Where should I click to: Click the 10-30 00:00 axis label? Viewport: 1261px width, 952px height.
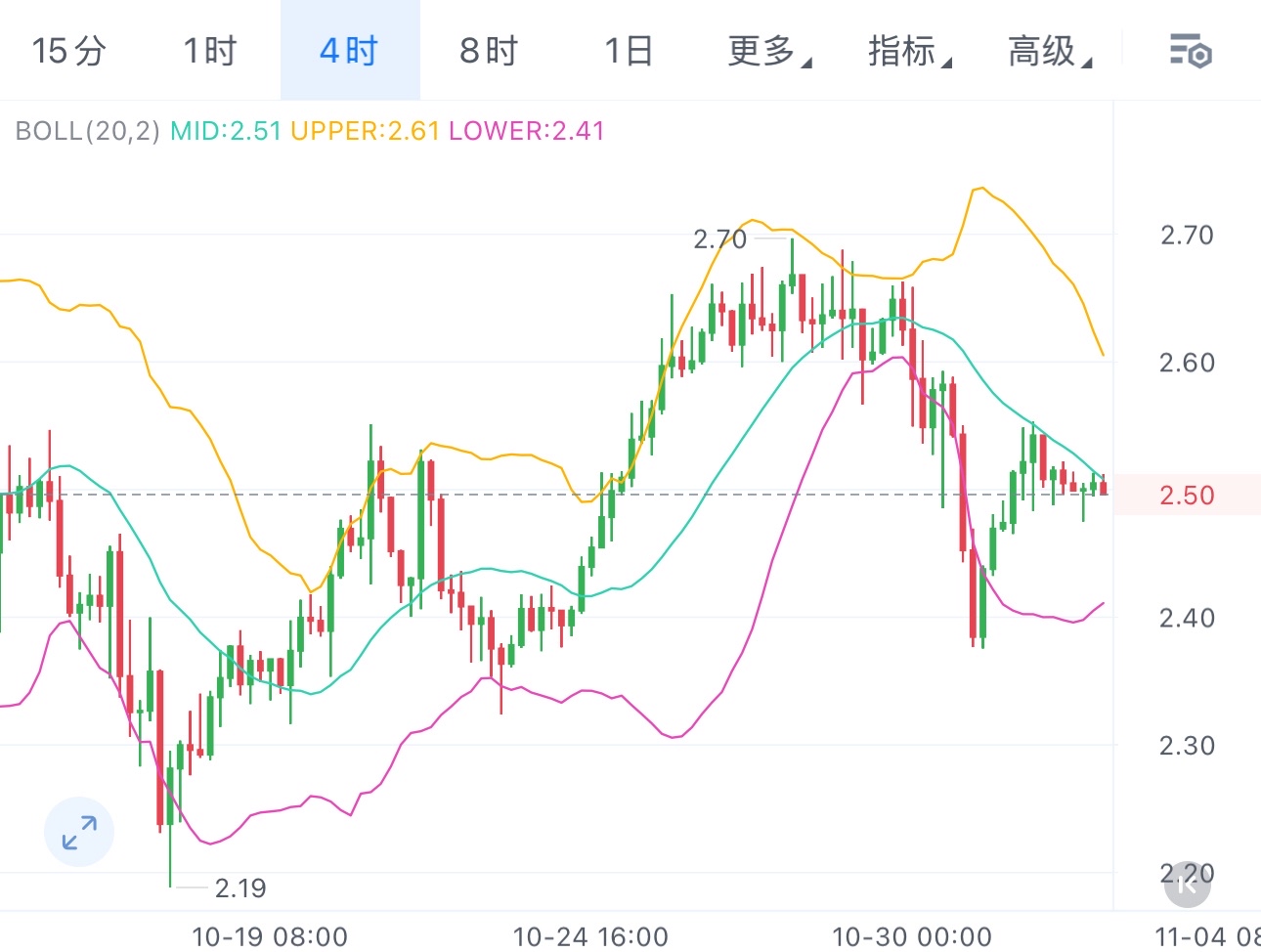(910, 935)
